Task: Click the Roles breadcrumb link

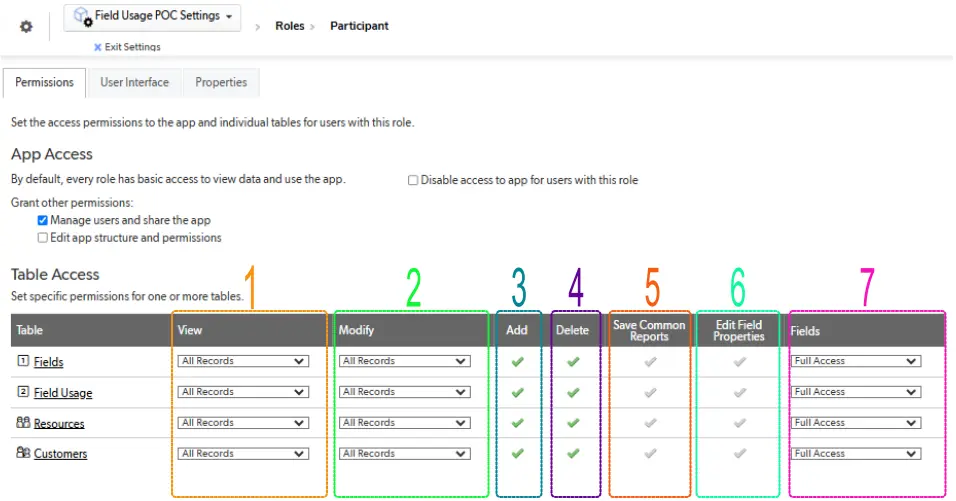Action: pyautogui.click(x=290, y=26)
